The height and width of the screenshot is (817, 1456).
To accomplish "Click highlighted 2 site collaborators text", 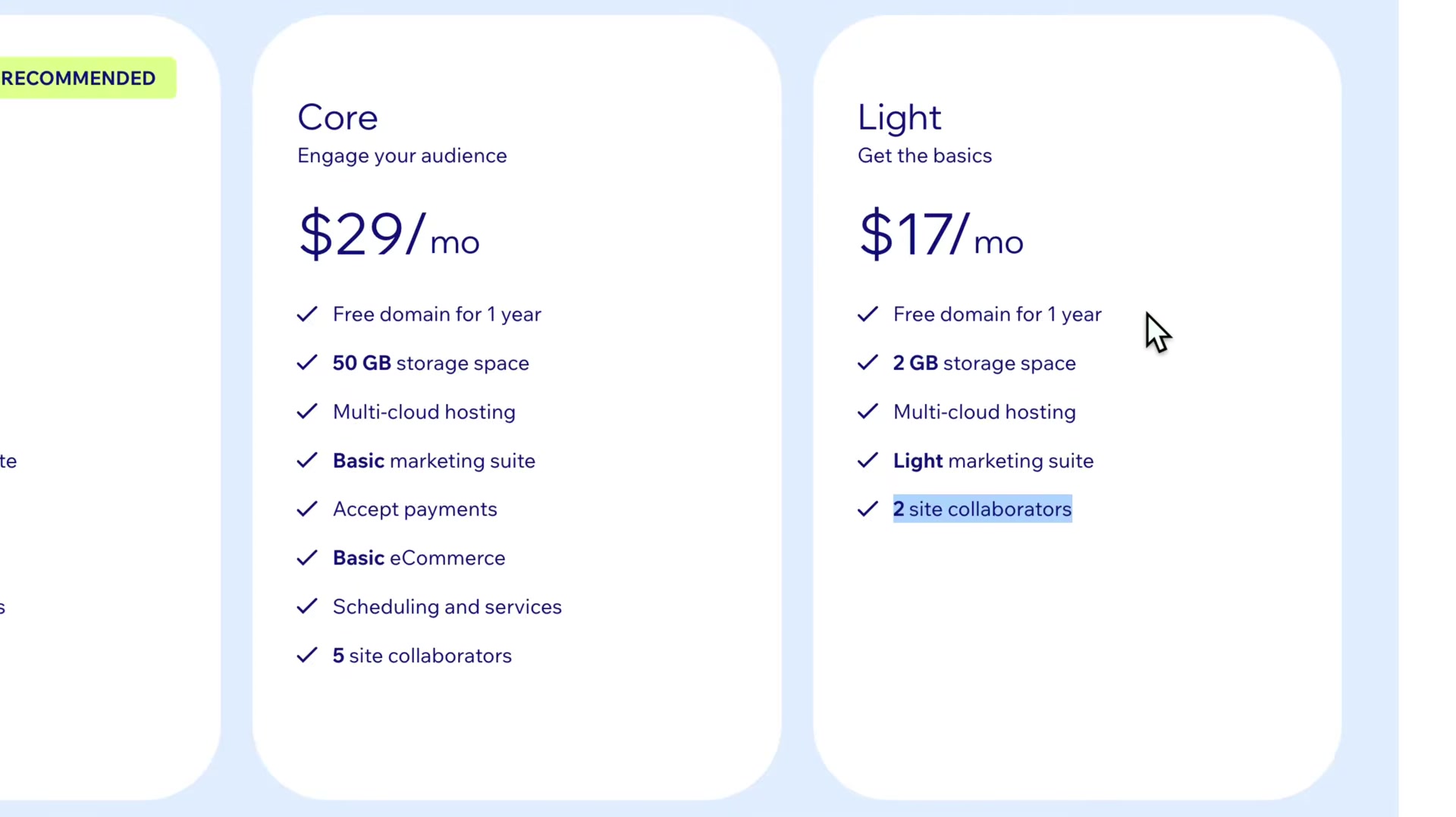I will click(x=982, y=509).
